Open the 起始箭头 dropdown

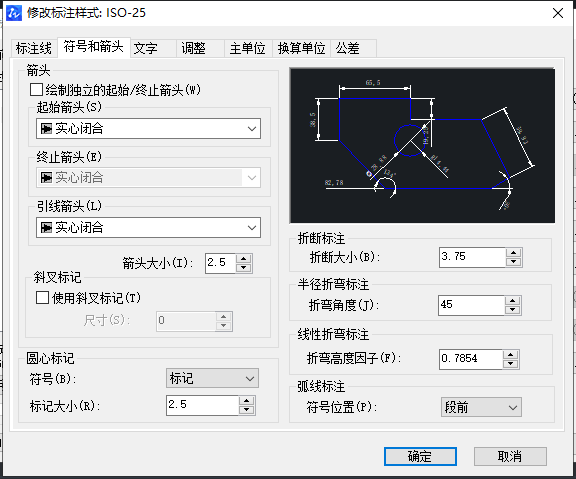point(148,129)
